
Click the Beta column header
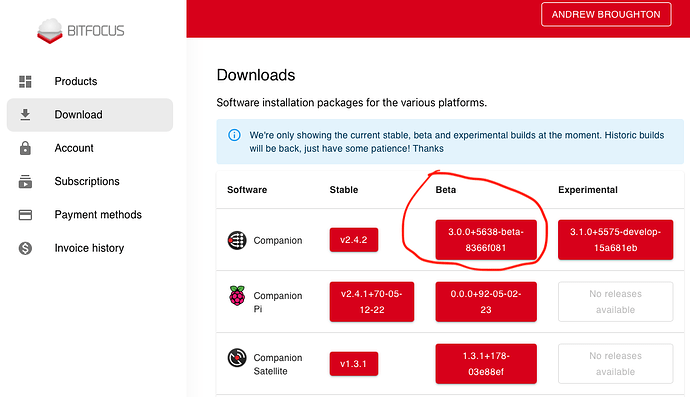pos(446,190)
